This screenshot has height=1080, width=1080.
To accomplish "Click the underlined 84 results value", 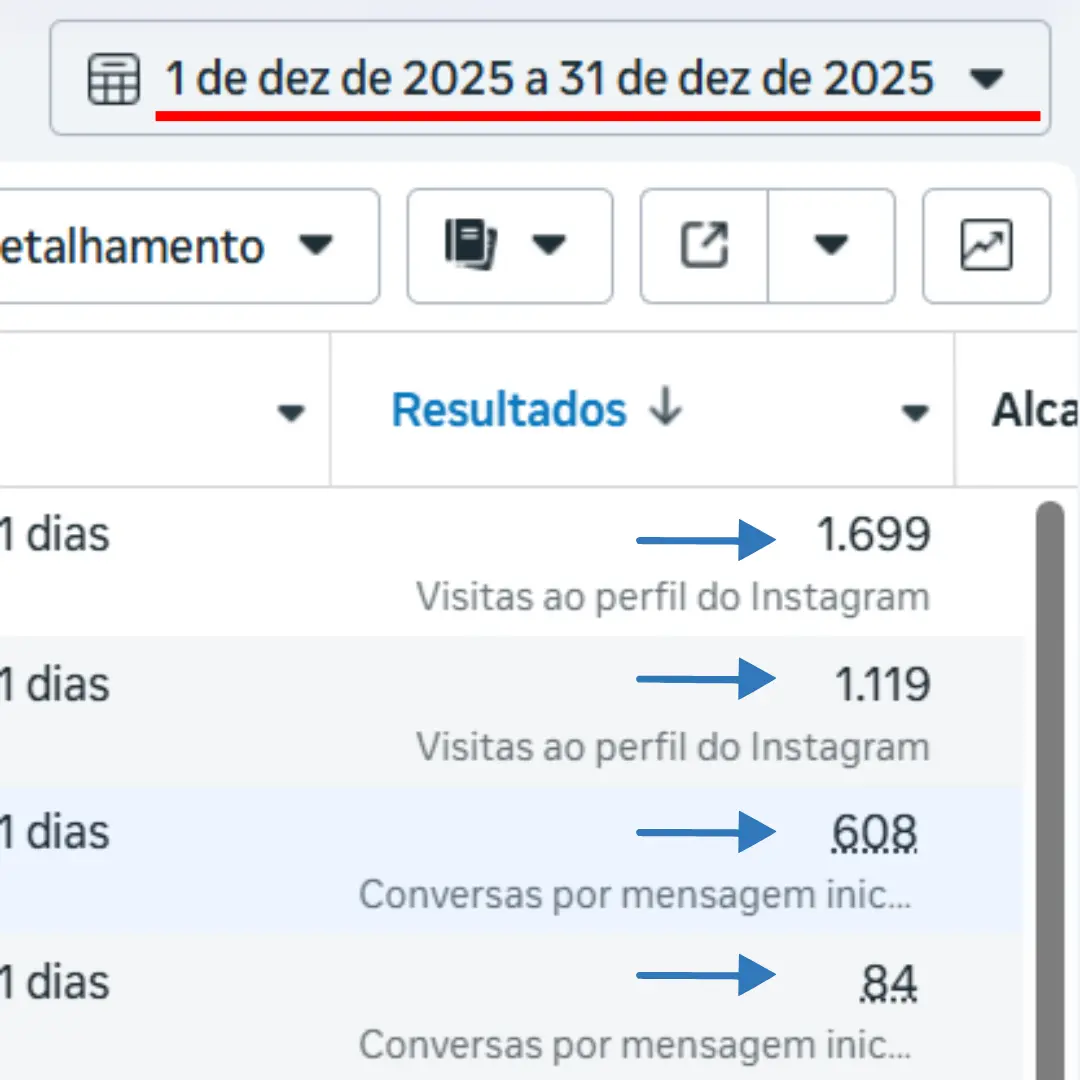I will click(x=888, y=982).
